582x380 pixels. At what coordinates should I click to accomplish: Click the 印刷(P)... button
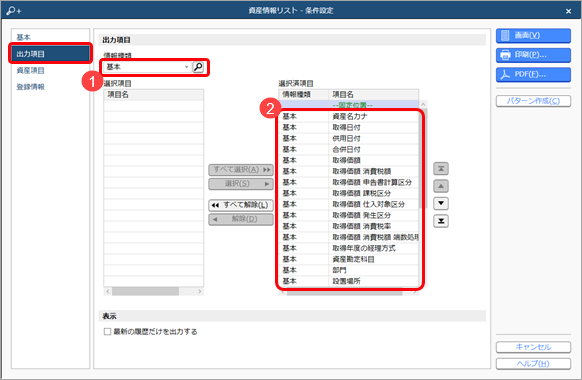[x=533, y=55]
